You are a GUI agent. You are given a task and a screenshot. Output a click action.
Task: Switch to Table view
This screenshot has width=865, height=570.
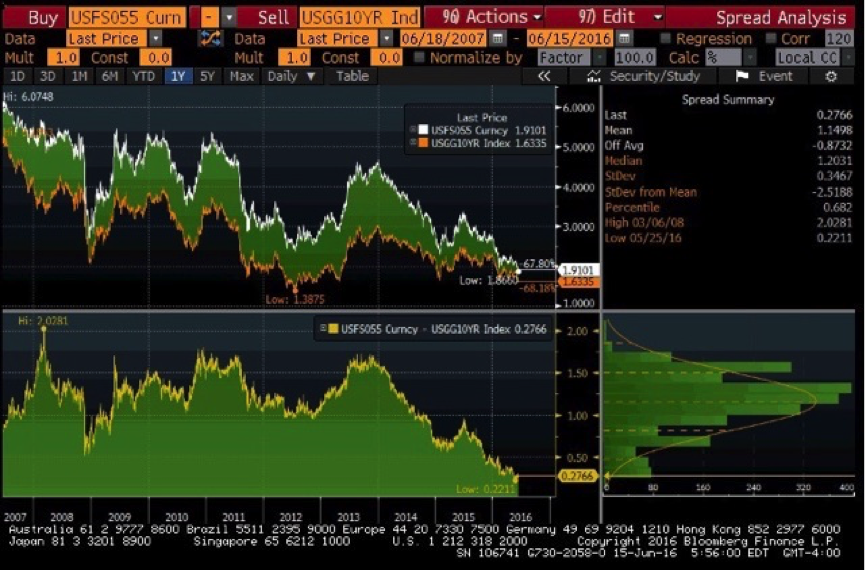click(x=352, y=76)
